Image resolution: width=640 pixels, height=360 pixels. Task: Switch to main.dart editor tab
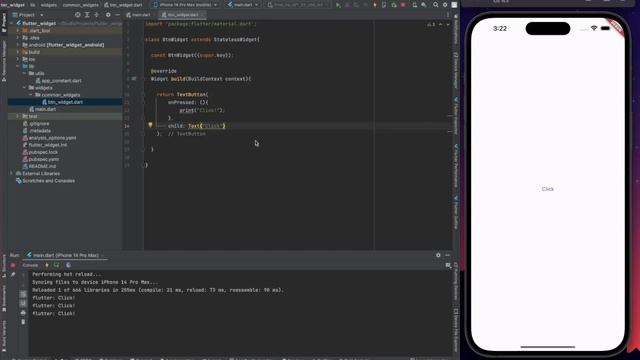tap(139, 15)
